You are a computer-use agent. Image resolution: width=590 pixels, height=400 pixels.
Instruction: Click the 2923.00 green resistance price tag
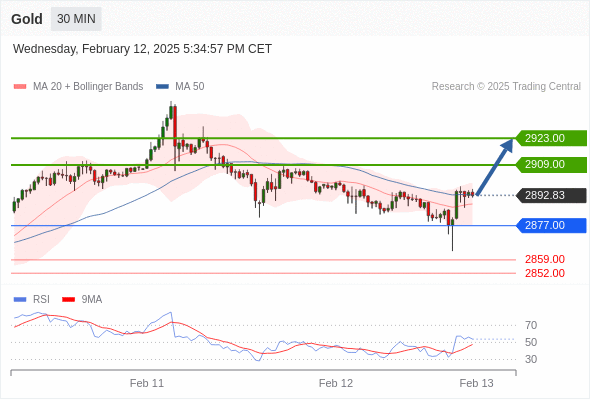coord(551,138)
